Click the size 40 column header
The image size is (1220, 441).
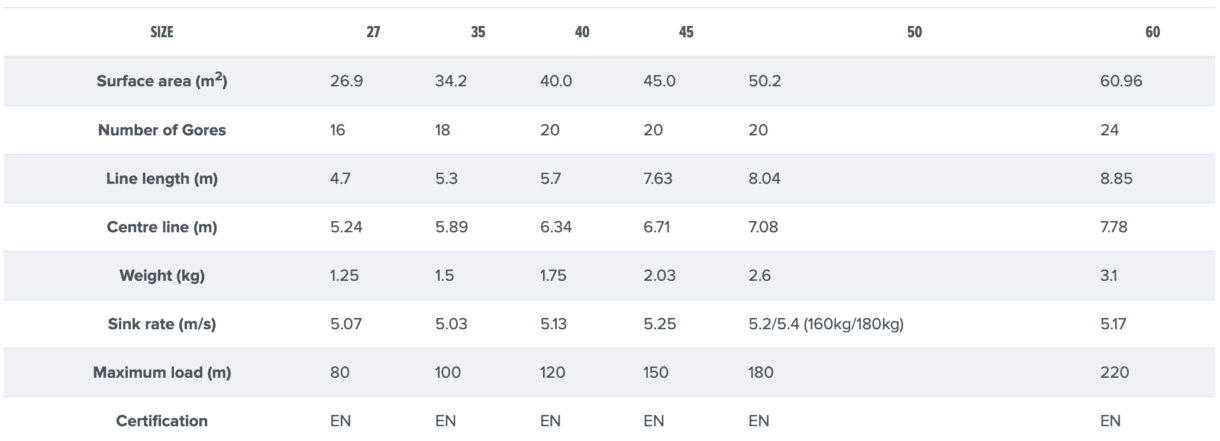click(x=582, y=32)
